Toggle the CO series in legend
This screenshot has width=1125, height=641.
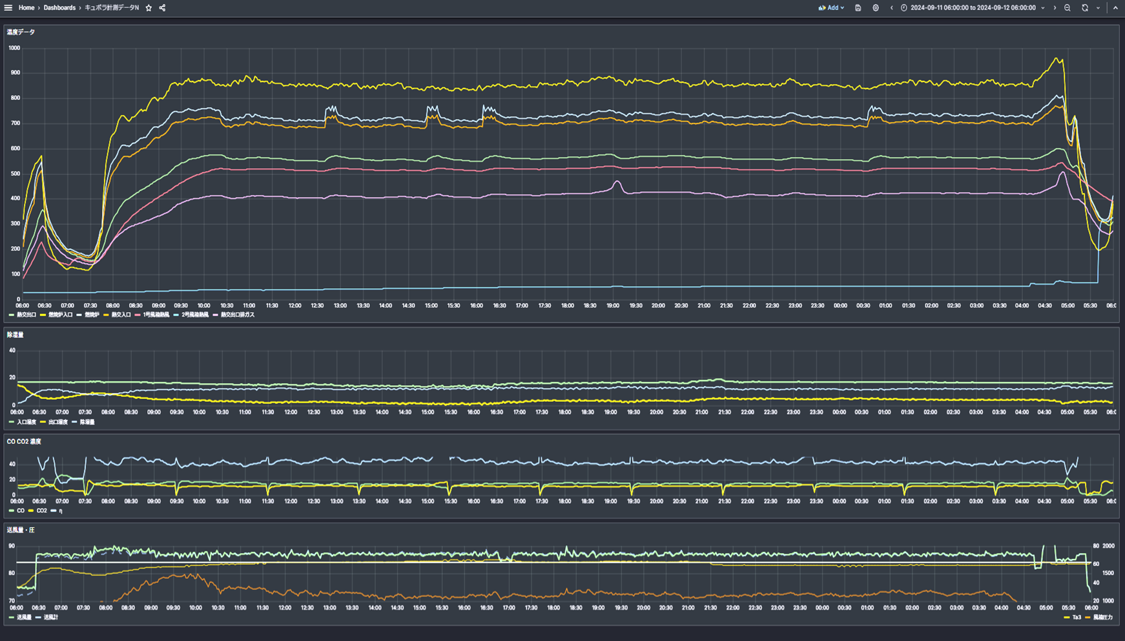(20, 511)
